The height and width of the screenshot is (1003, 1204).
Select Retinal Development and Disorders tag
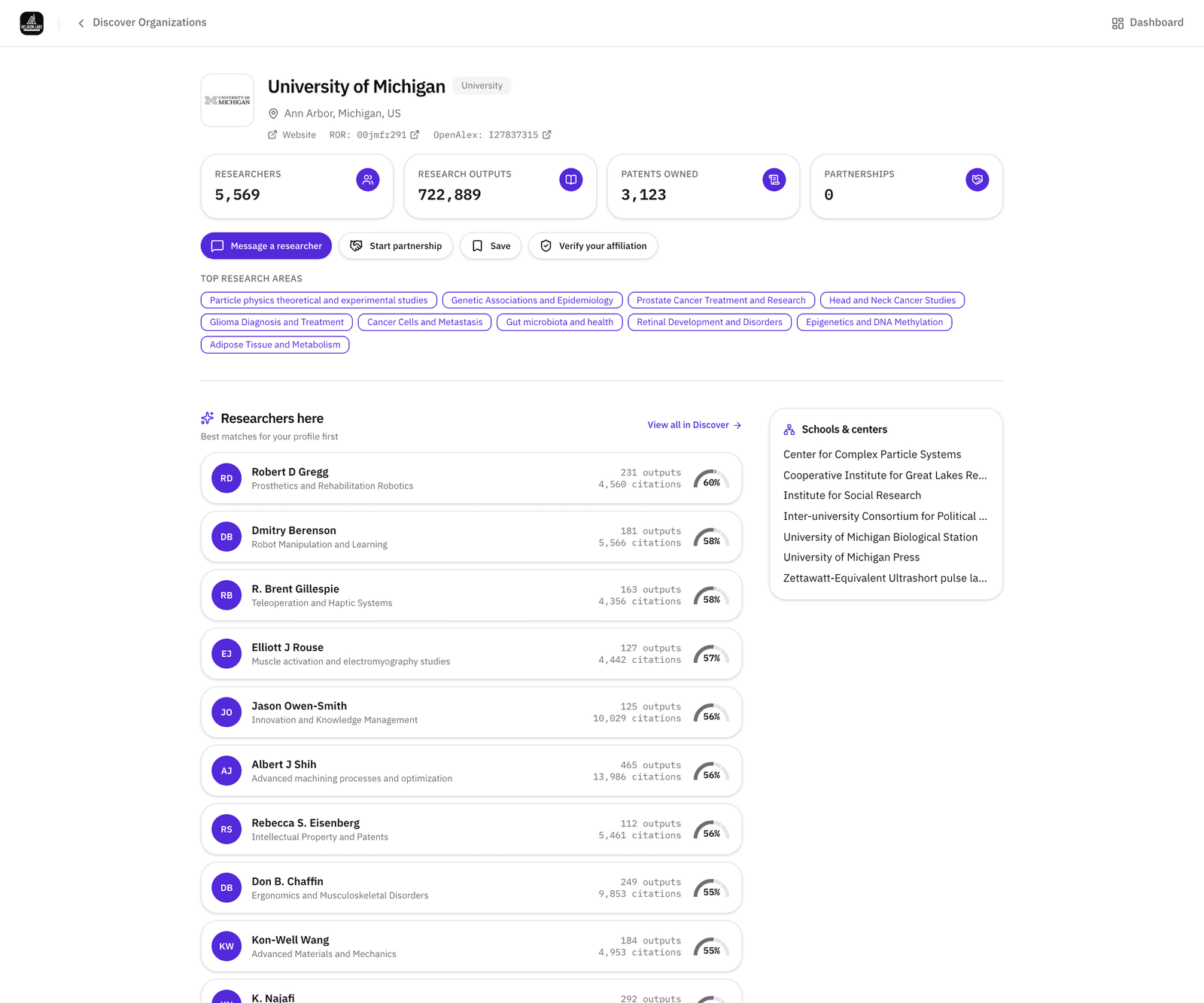pos(710,322)
